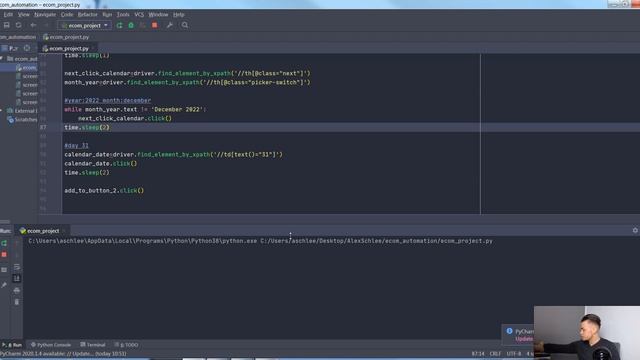Open the Navigate menu
Screen dimensions: 640x360
[45, 15]
